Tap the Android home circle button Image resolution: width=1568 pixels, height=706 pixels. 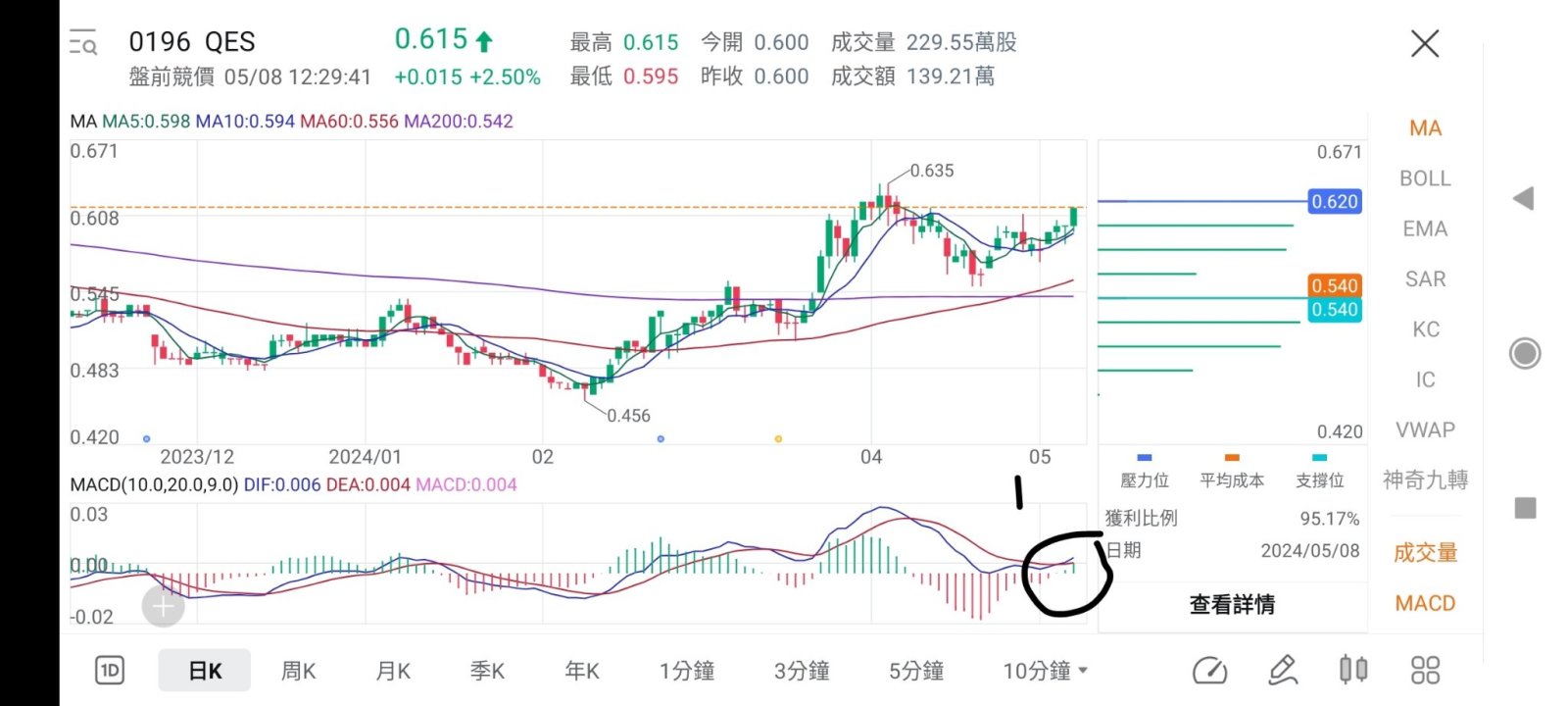pos(1524,353)
